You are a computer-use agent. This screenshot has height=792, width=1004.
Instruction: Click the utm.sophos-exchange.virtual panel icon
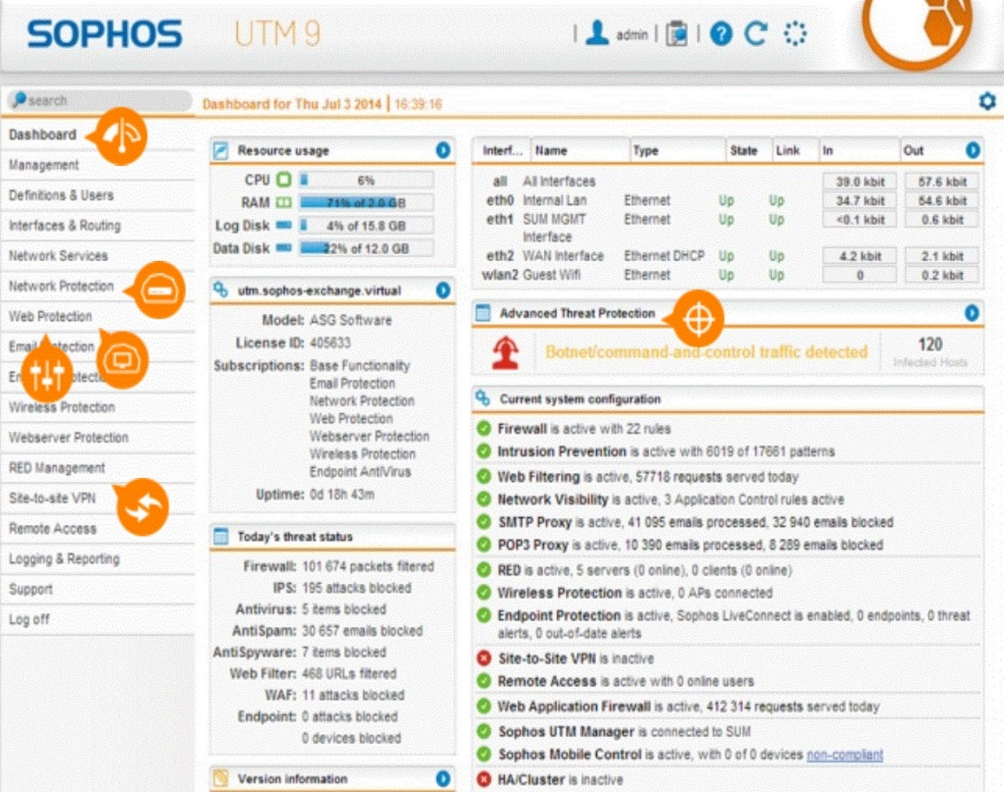click(221, 290)
